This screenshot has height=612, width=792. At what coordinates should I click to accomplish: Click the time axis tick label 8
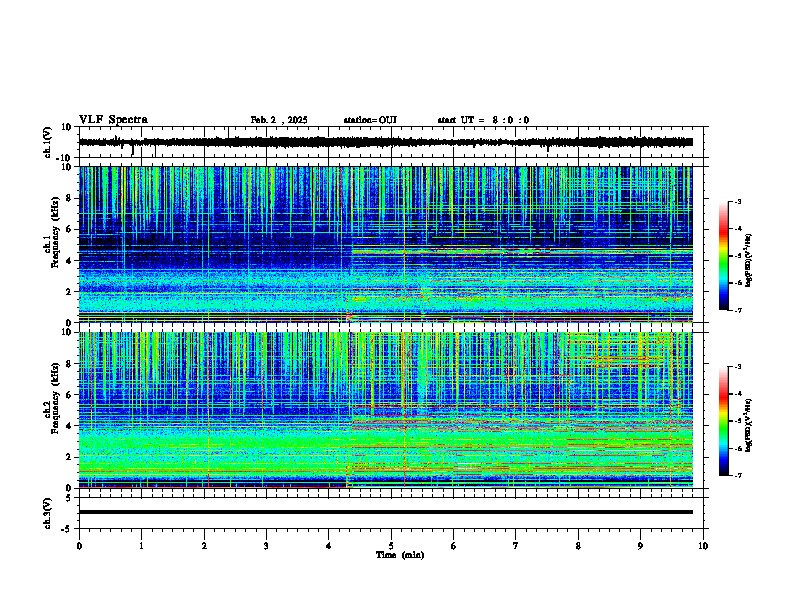click(578, 546)
